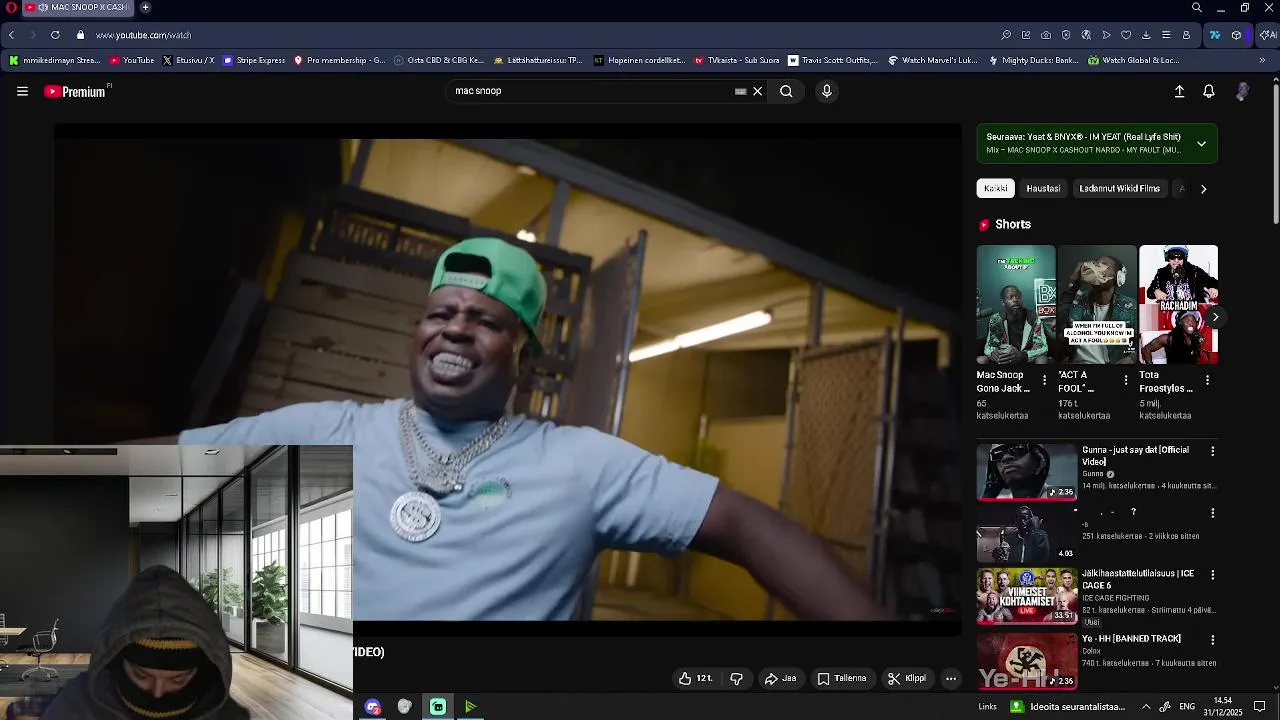
Task: Open options for Gunna video
Action: tap(1213, 451)
